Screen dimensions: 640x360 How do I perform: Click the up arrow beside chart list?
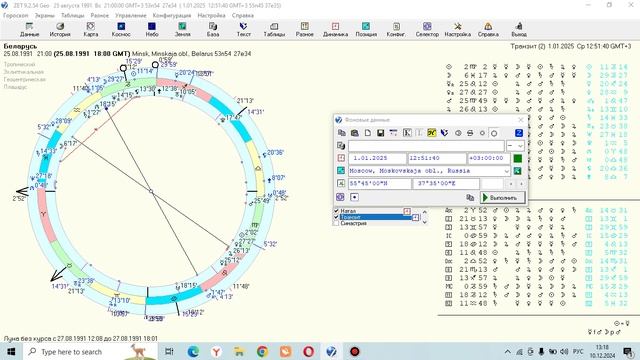pyautogui.click(x=424, y=212)
